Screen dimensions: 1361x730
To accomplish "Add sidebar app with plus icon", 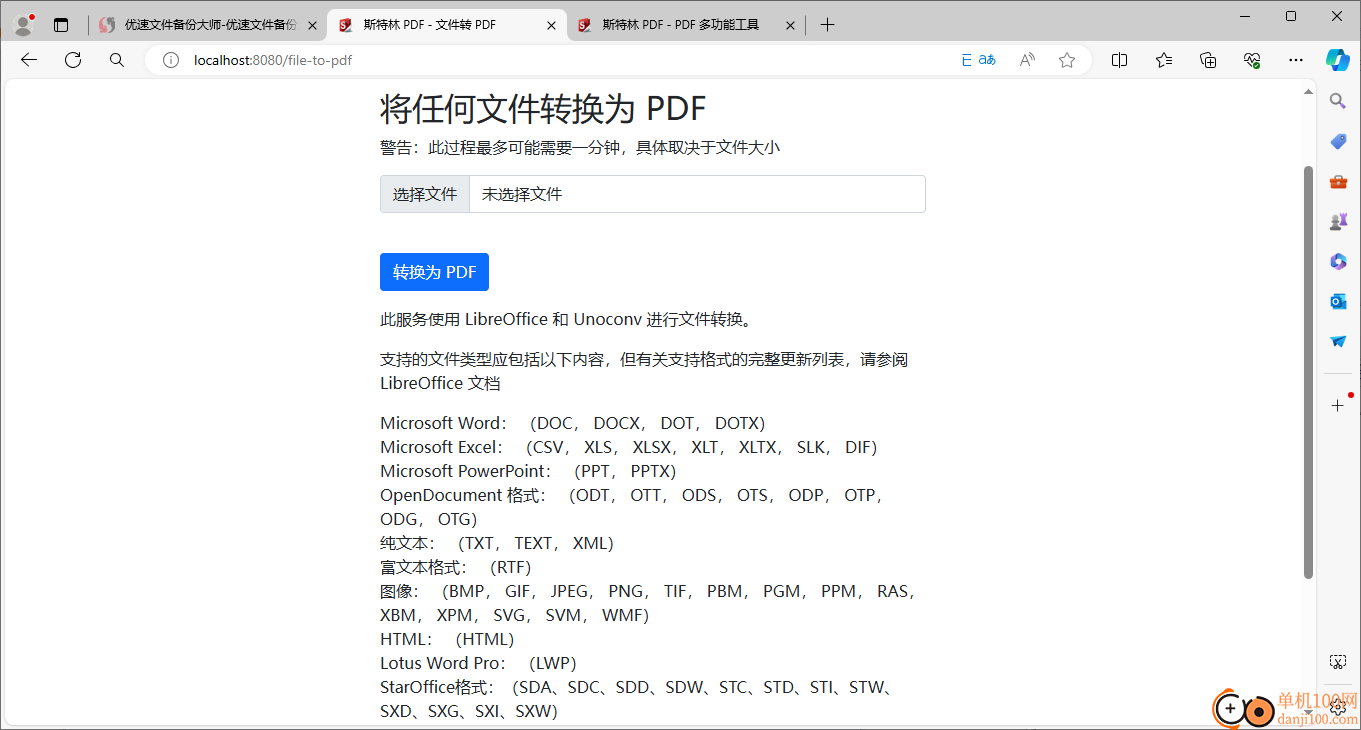I will point(1338,405).
